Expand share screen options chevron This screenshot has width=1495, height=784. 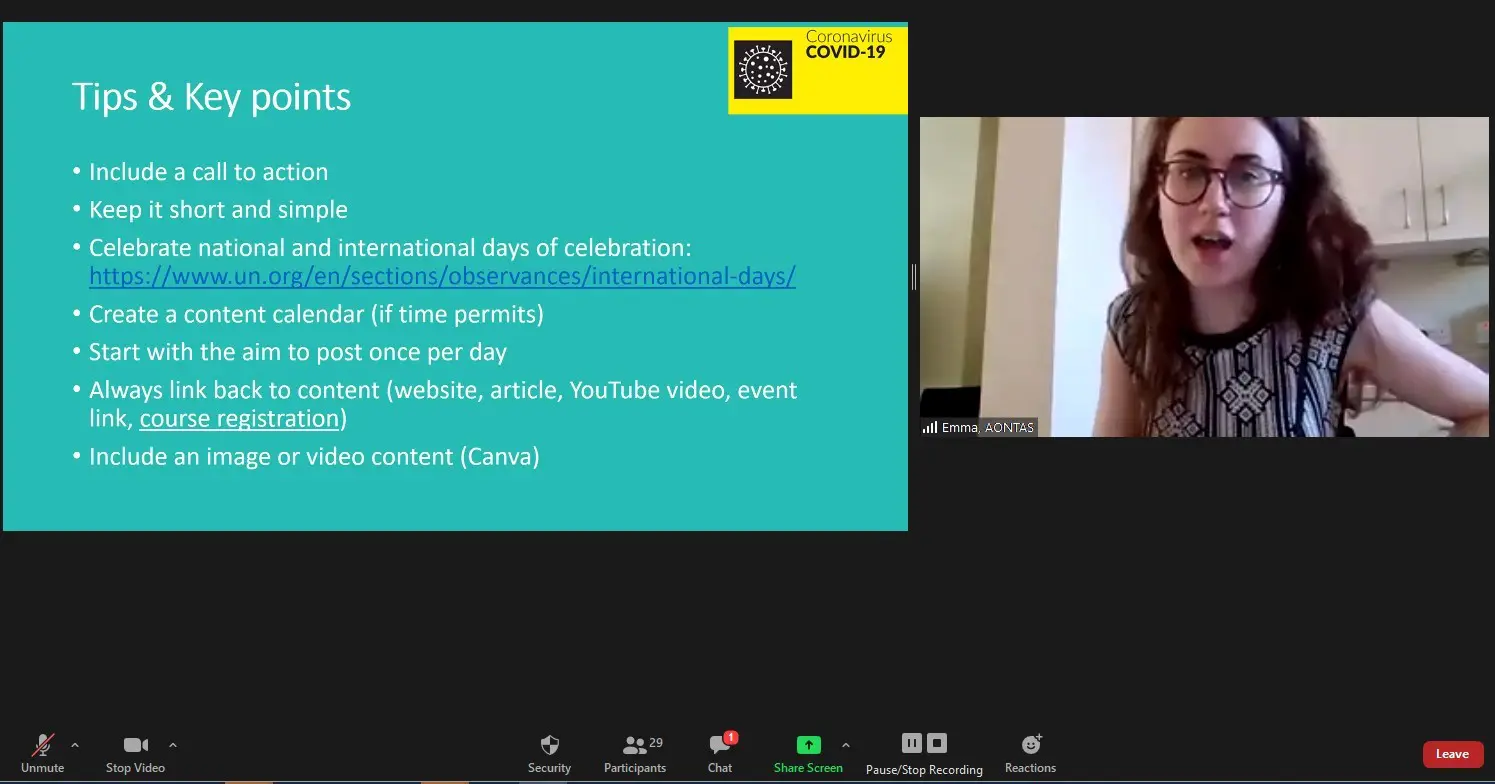[x=846, y=745]
